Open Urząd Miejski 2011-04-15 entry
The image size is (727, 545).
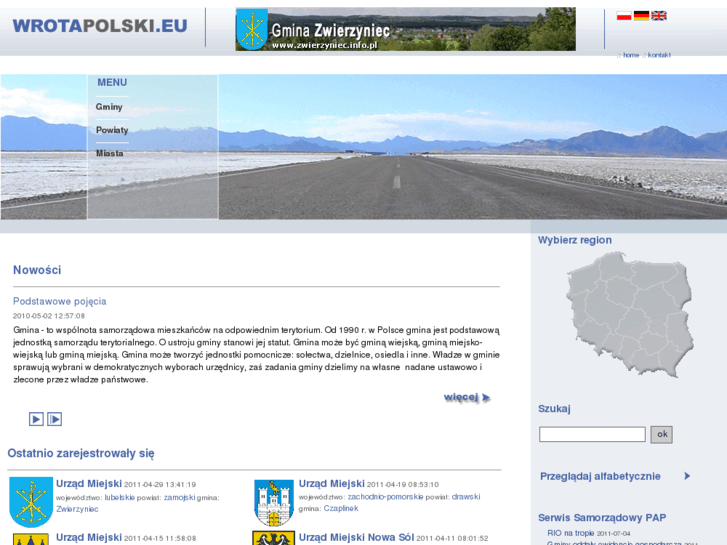click(89, 538)
